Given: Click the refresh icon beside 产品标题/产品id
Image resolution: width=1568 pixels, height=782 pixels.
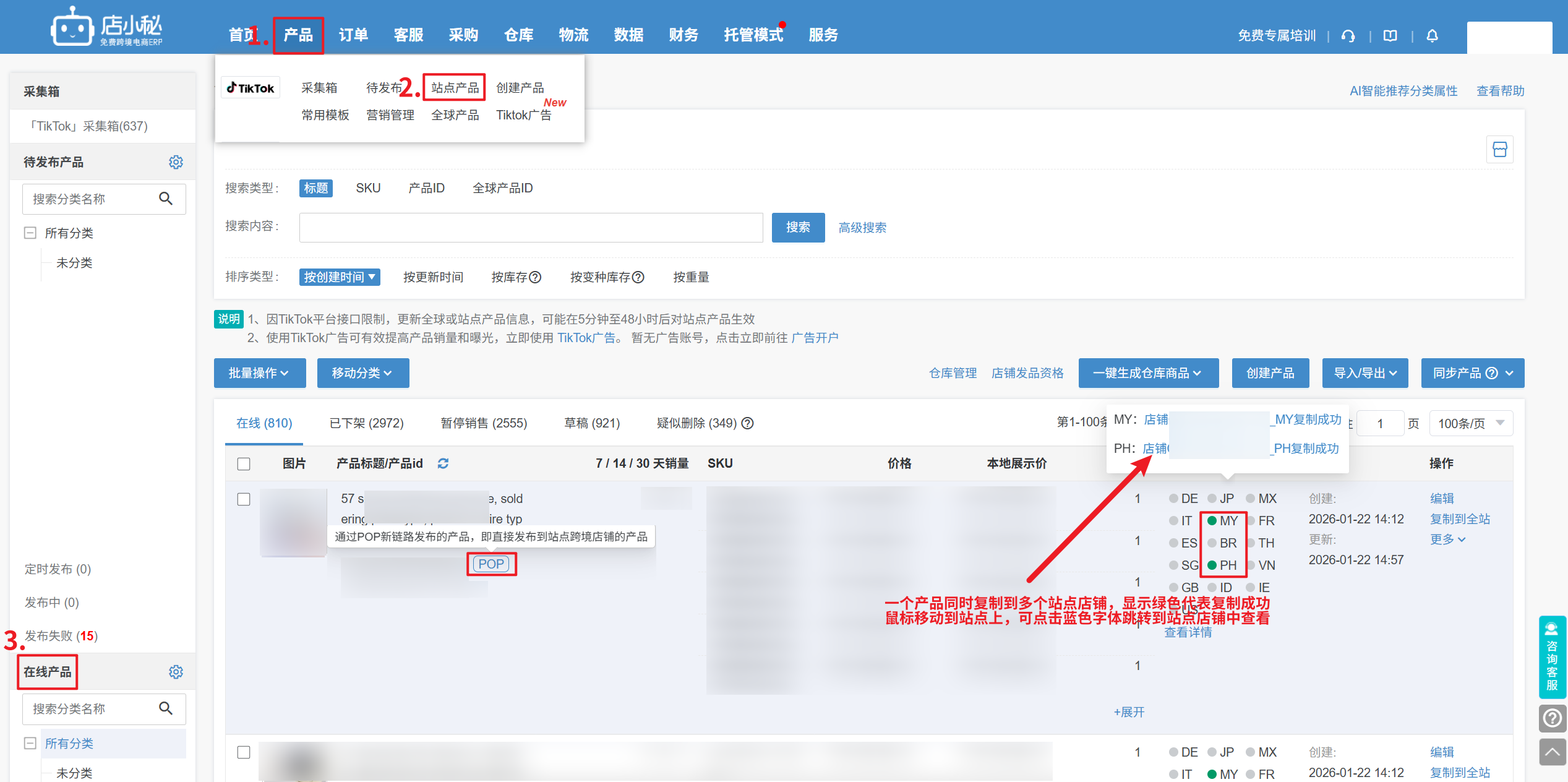Looking at the screenshot, I should (443, 463).
